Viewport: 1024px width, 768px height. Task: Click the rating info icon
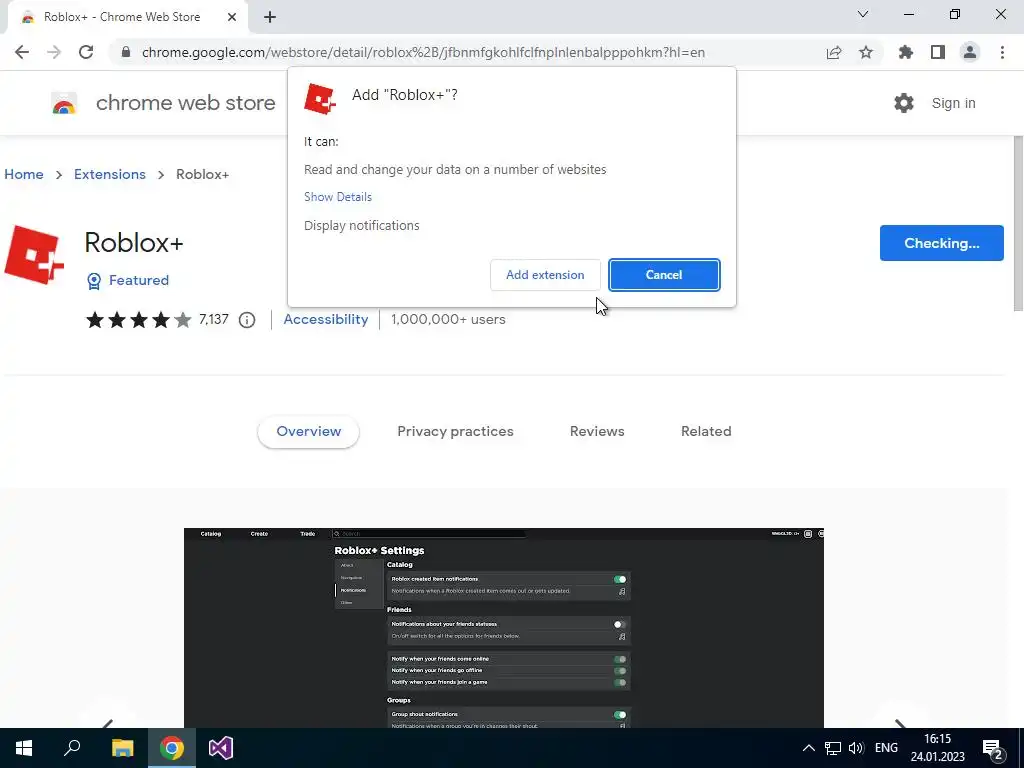(x=247, y=320)
